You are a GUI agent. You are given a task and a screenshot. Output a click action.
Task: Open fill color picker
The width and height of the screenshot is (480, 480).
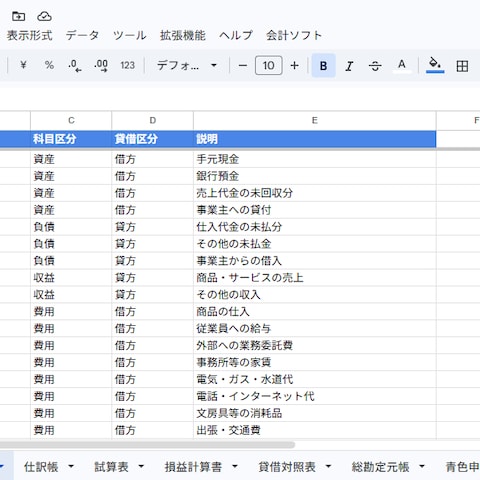(435, 65)
